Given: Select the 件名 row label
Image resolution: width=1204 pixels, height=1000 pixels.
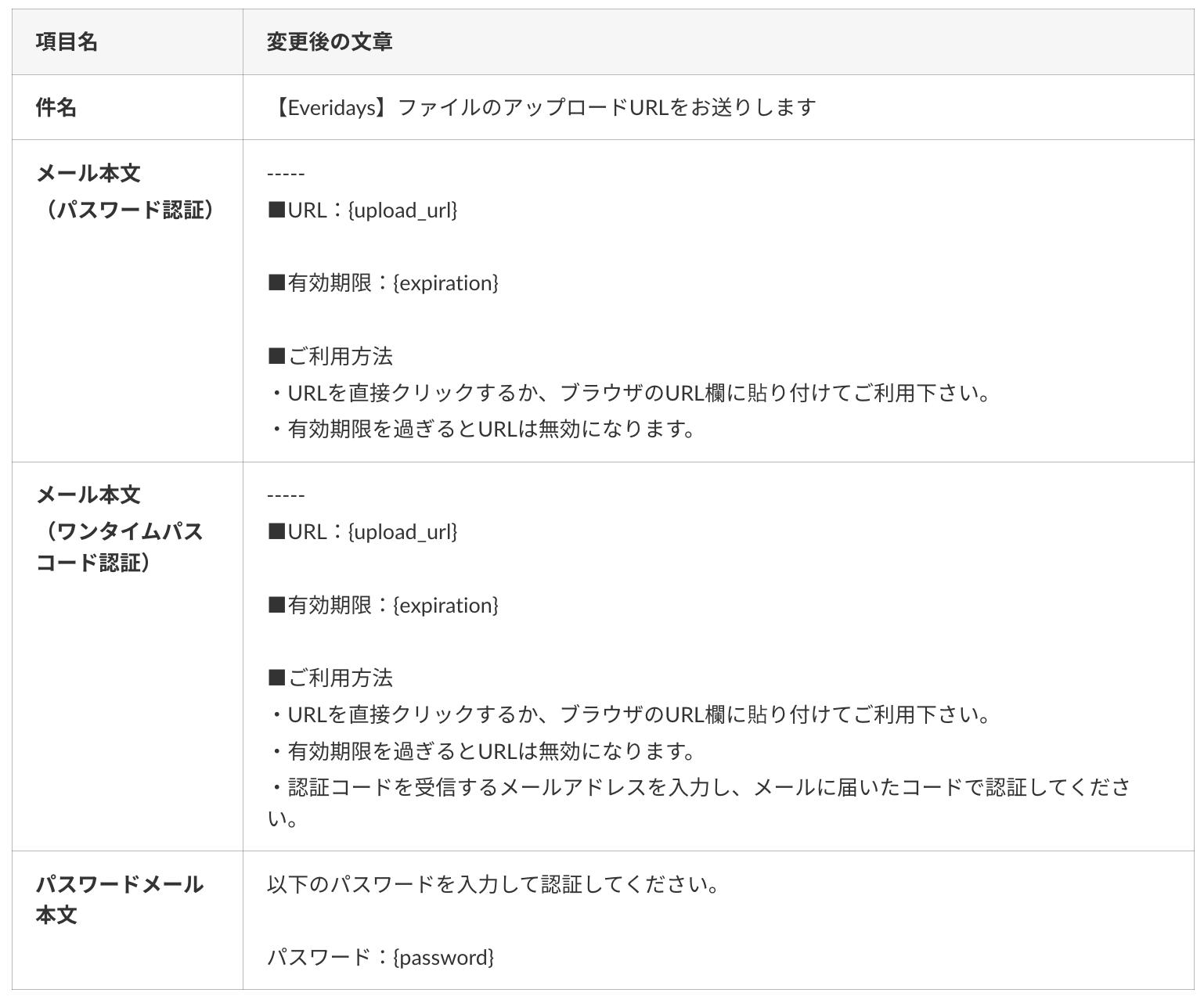Looking at the screenshot, I should [56, 107].
